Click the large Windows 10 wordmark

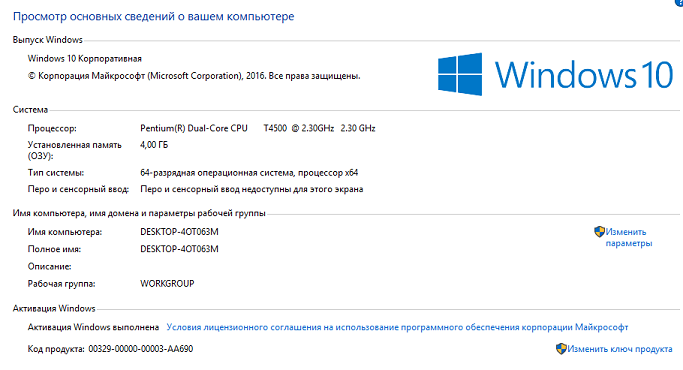click(584, 75)
